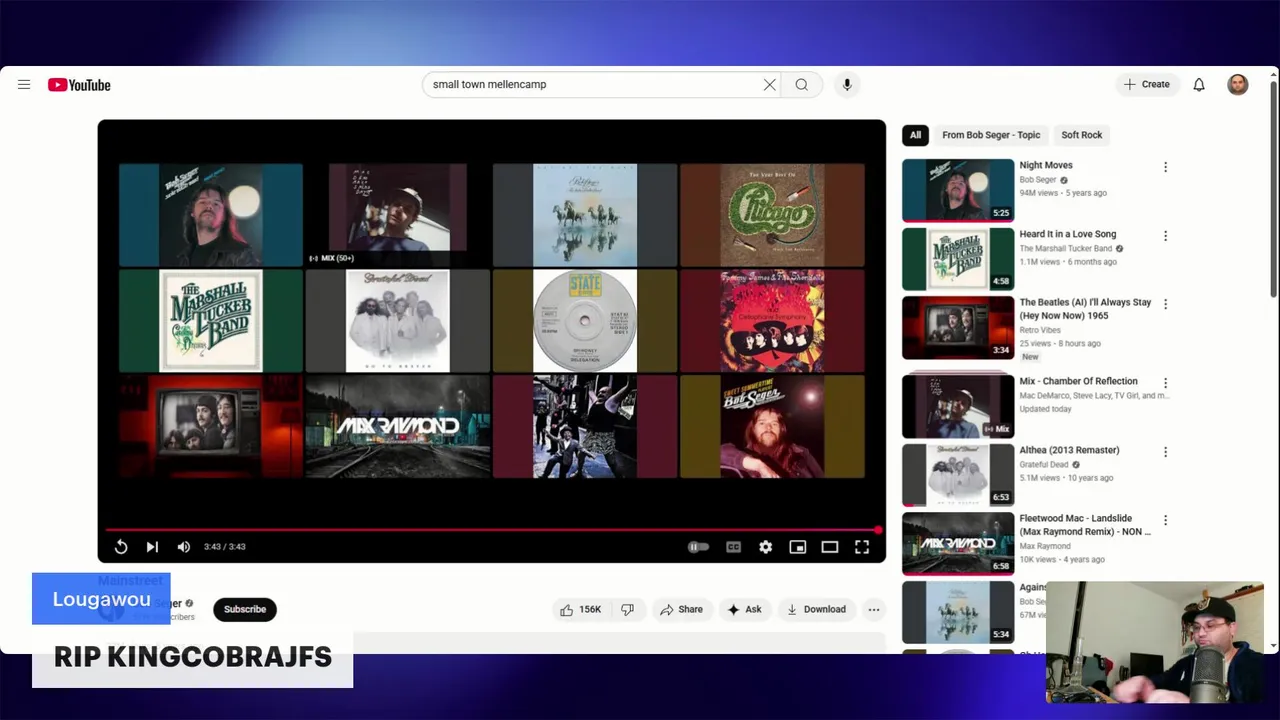Click Chicago album endscreen tile
The height and width of the screenshot is (720, 1280).
coord(772,215)
